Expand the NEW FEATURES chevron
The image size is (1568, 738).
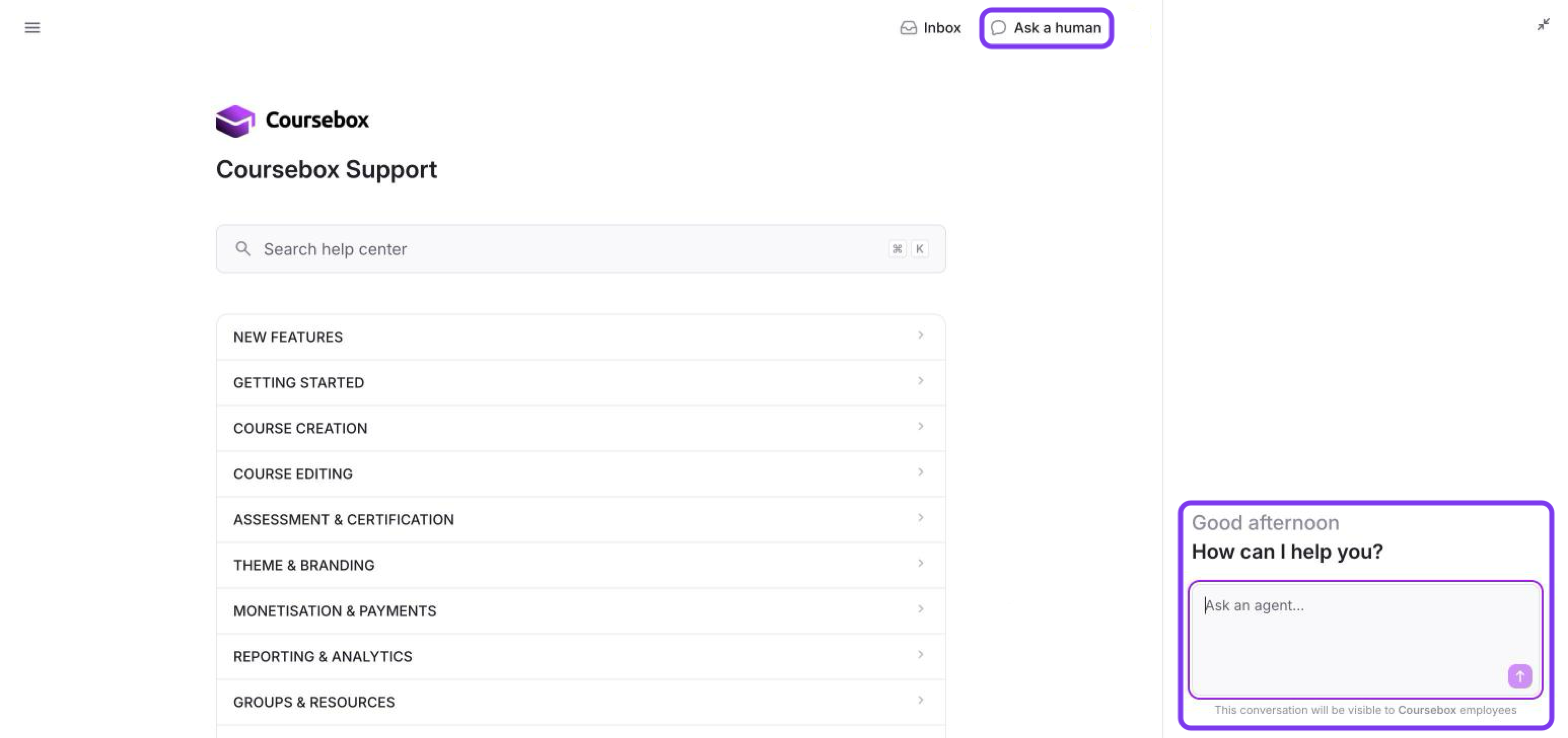[x=921, y=336]
